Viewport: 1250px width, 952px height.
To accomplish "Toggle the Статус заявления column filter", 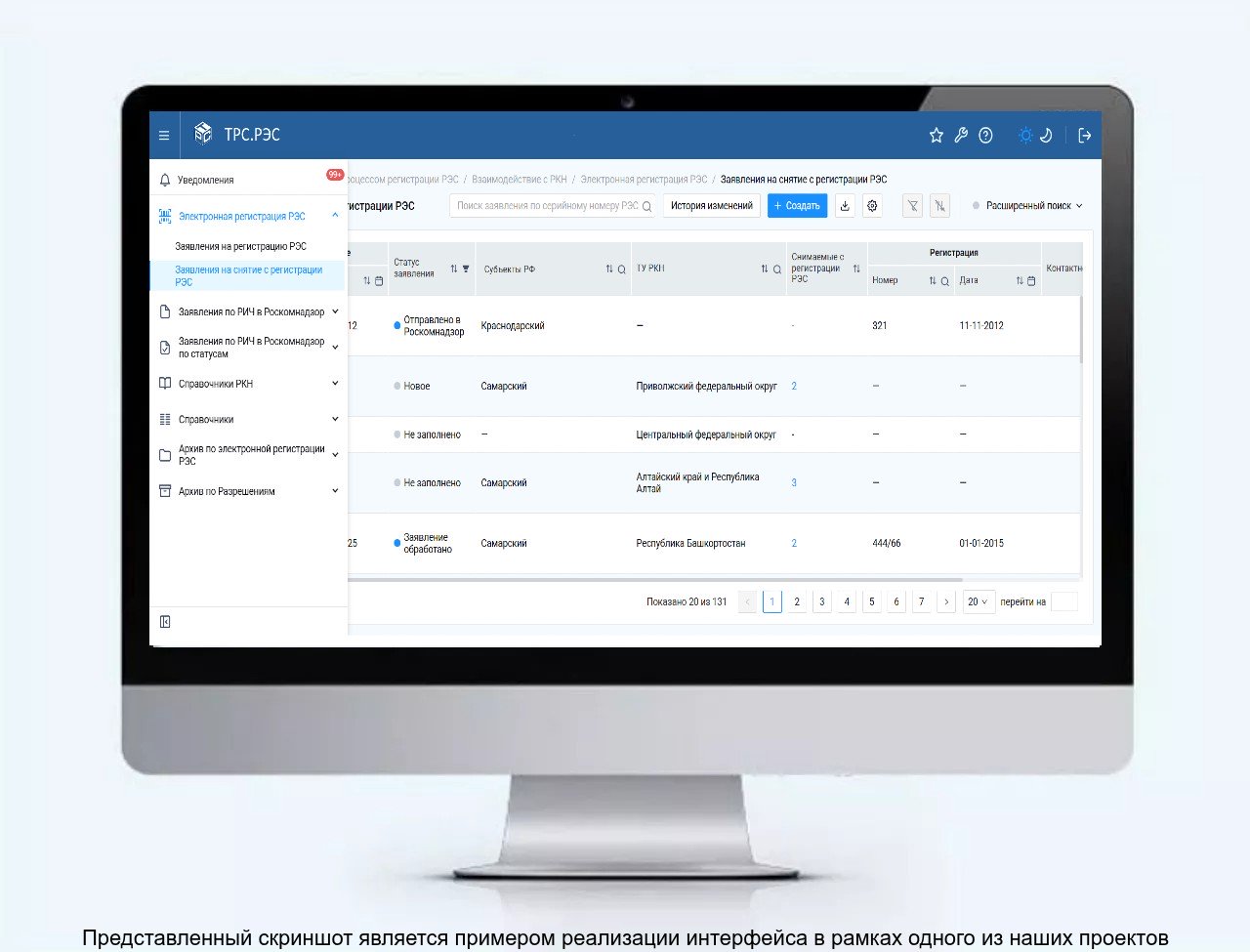I will [x=466, y=269].
